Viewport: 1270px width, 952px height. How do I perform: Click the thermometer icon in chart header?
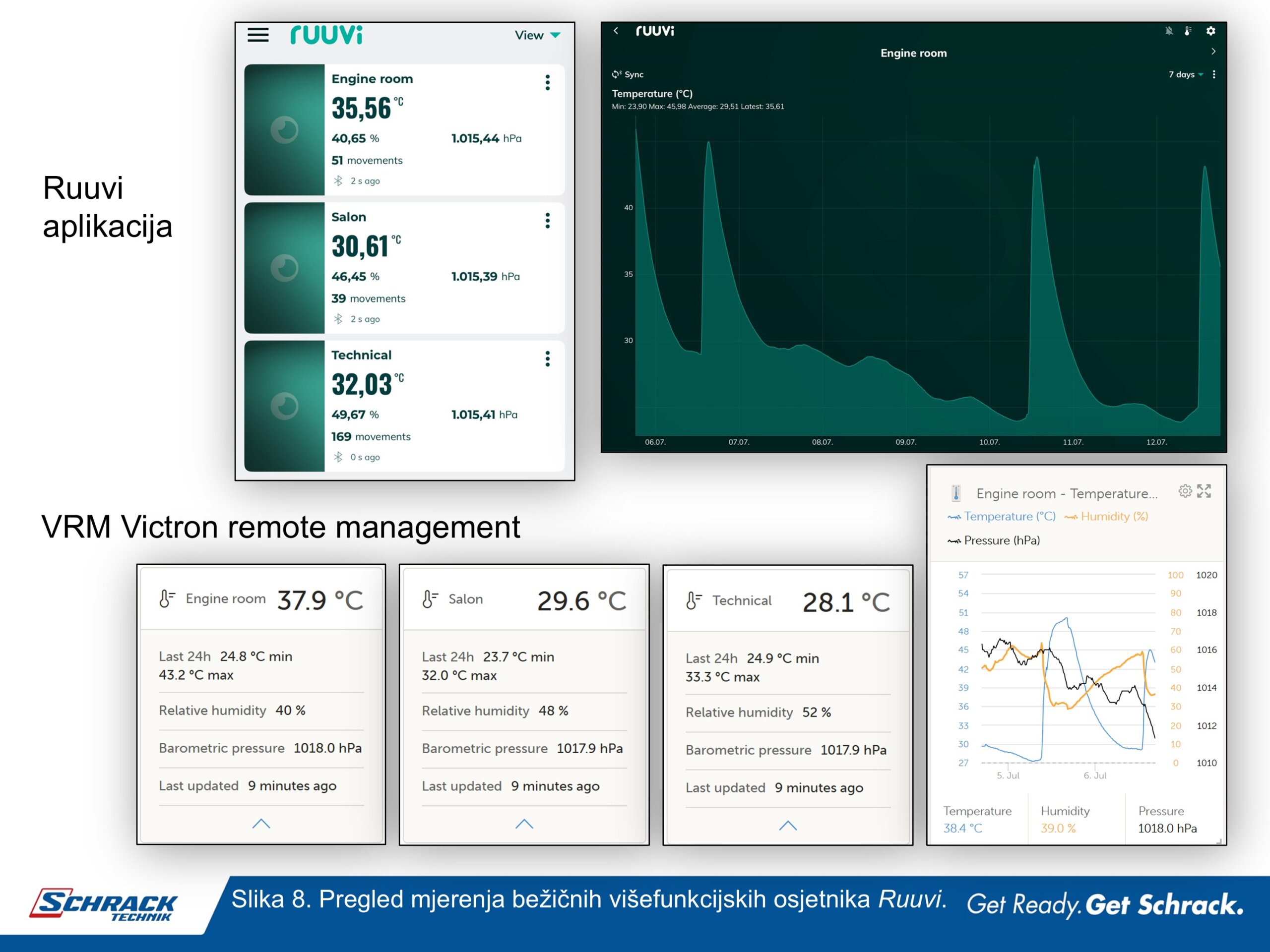1188,31
